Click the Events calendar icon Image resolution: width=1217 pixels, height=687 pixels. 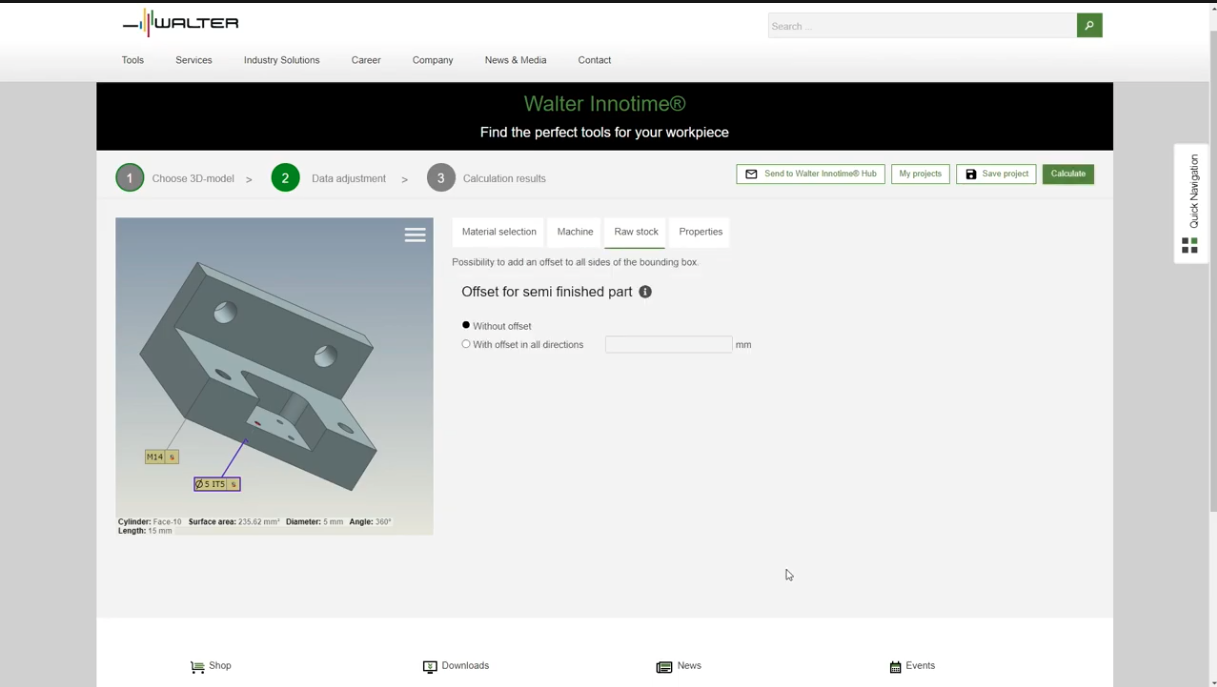pyautogui.click(x=895, y=667)
